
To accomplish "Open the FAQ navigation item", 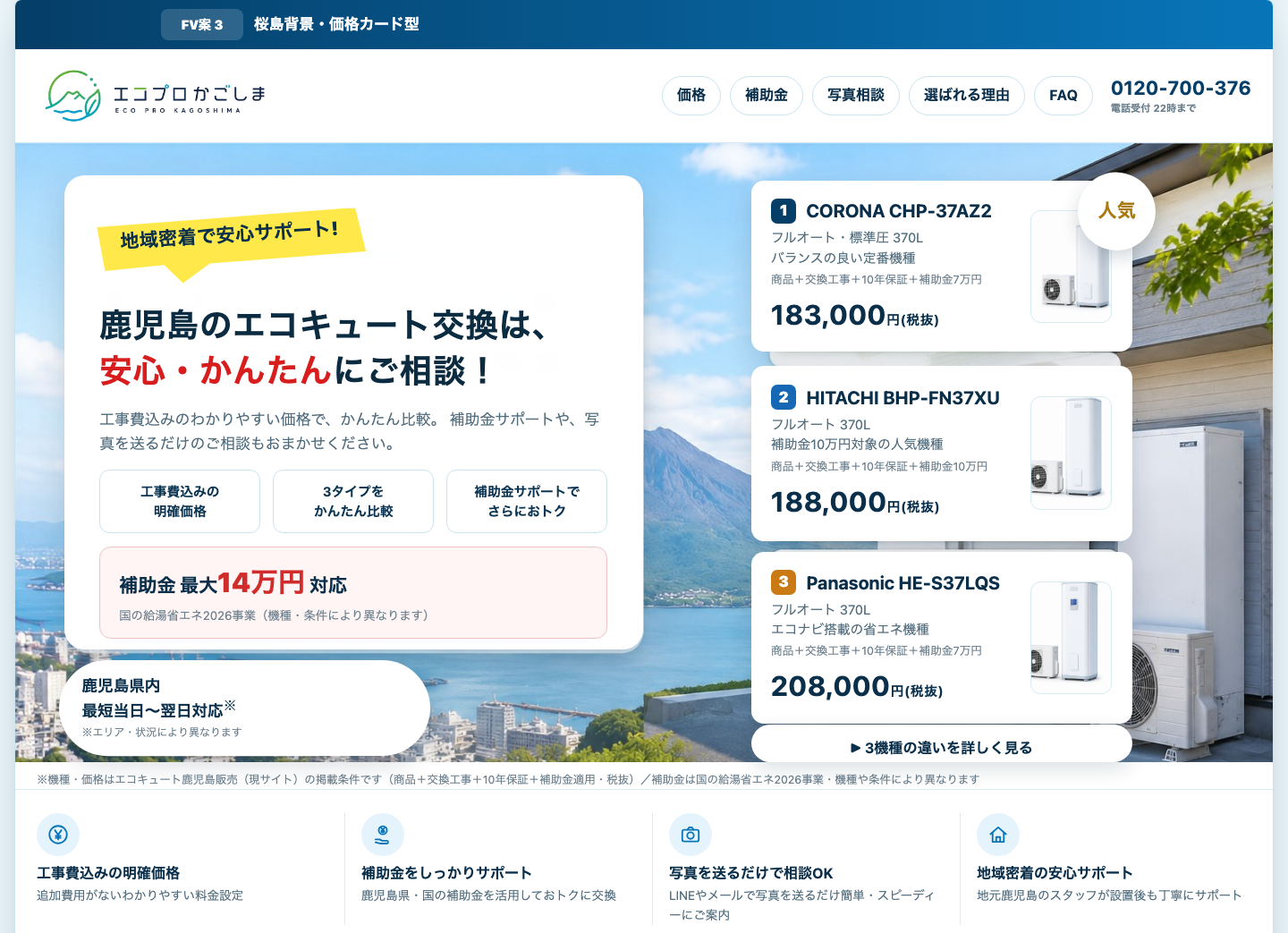I will point(1063,96).
